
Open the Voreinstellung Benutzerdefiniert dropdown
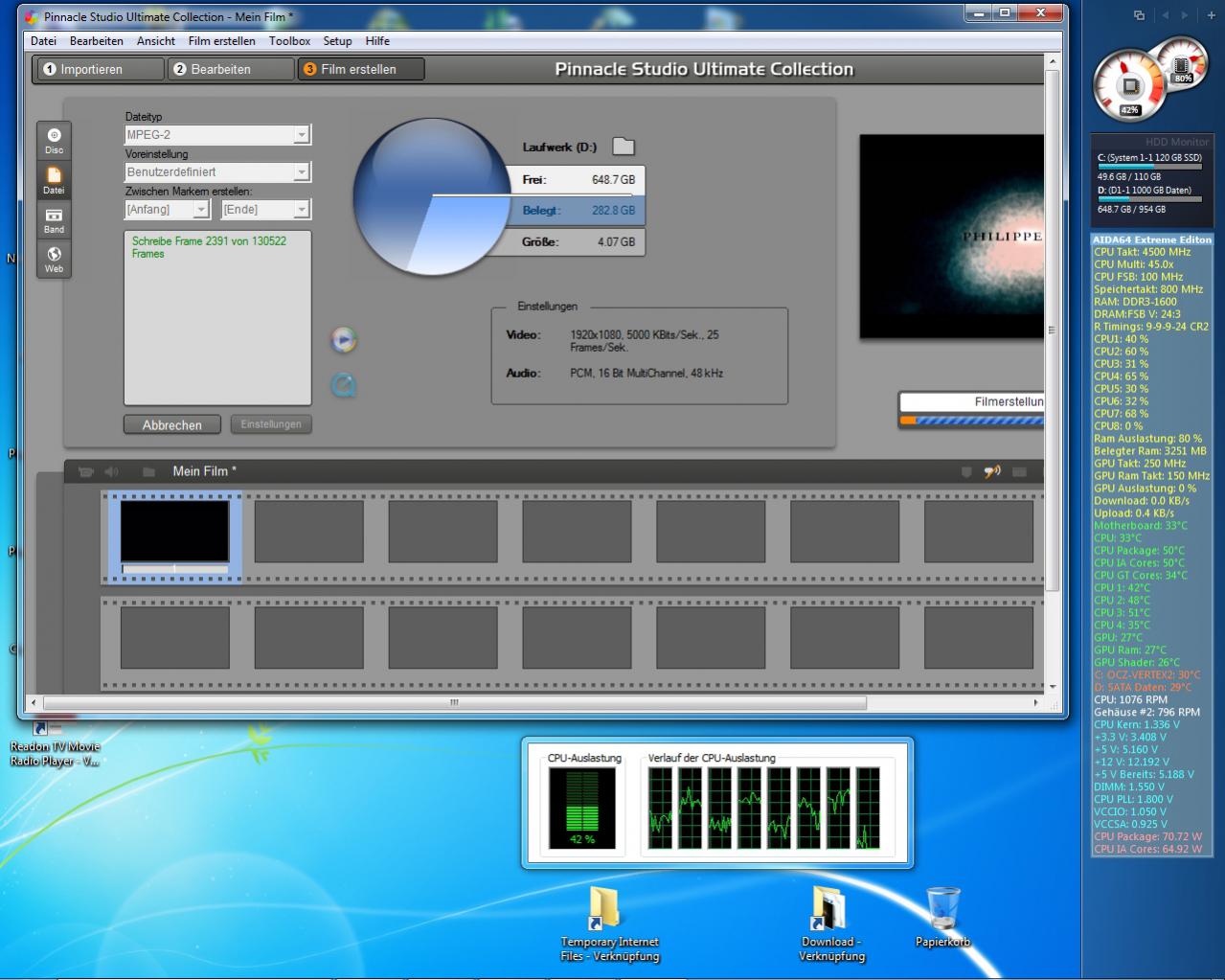point(217,172)
